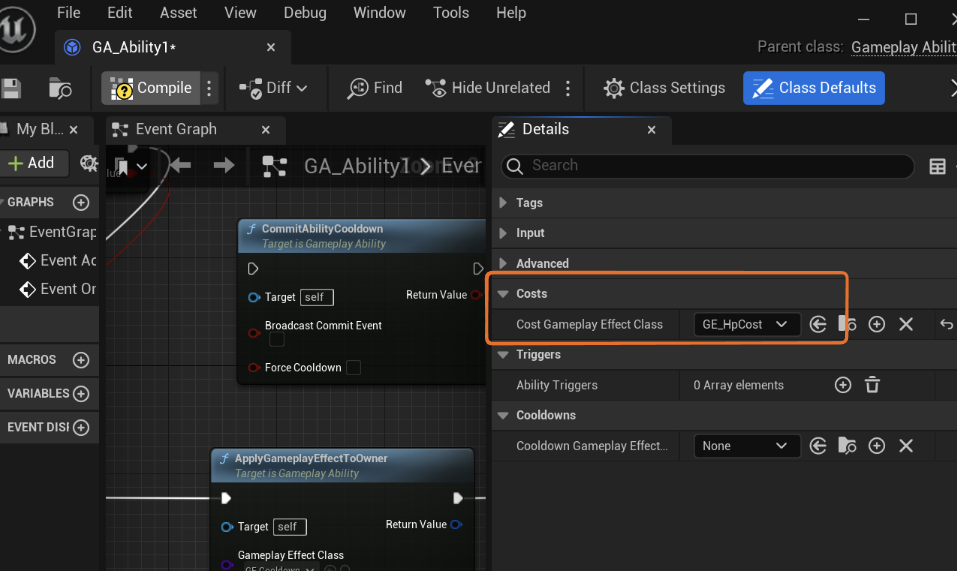The width and height of the screenshot is (957, 571).
Task: Click Browse to asset icon beside Save
Action: point(60,89)
